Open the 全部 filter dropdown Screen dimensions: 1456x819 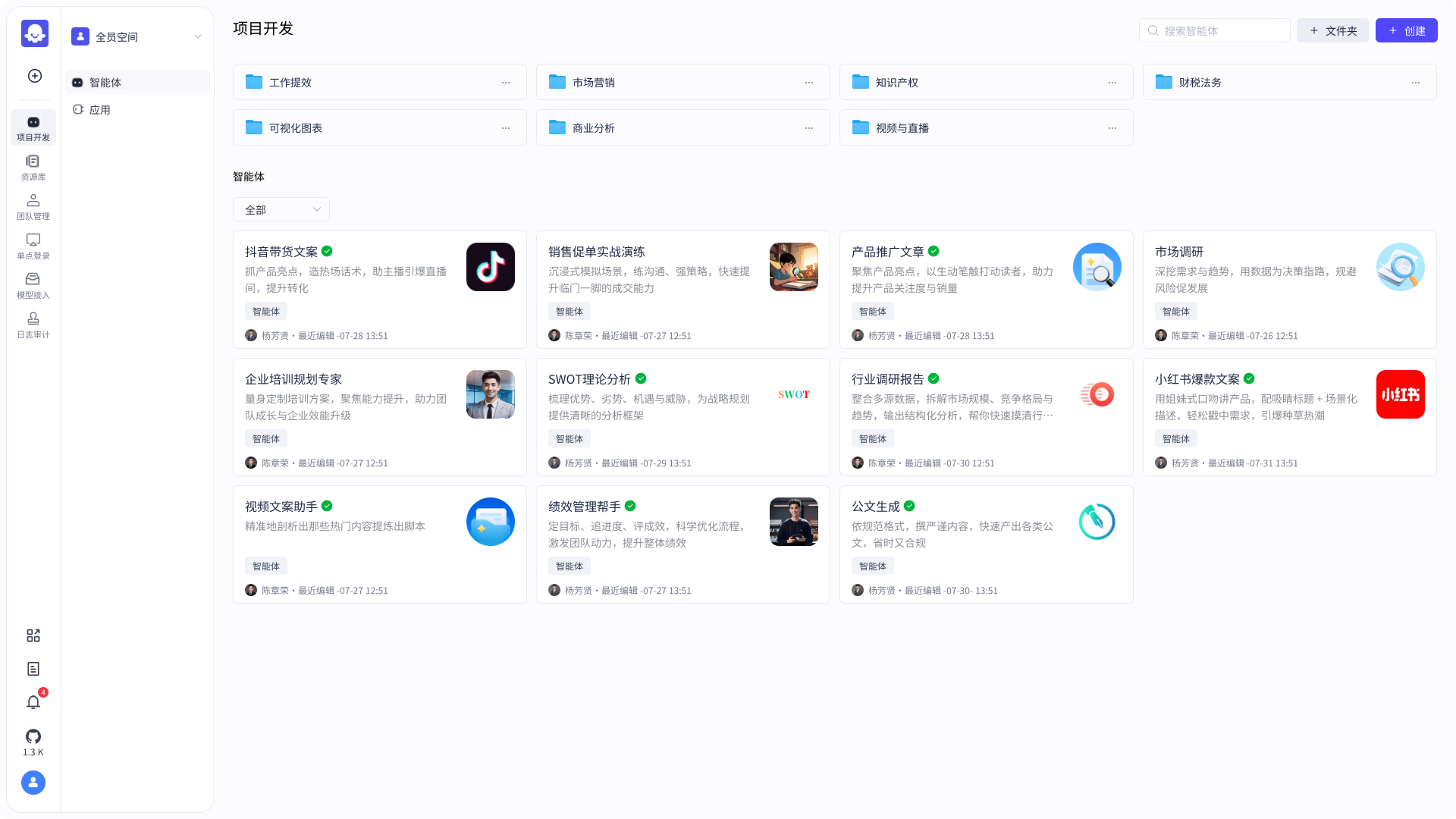click(281, 209)
